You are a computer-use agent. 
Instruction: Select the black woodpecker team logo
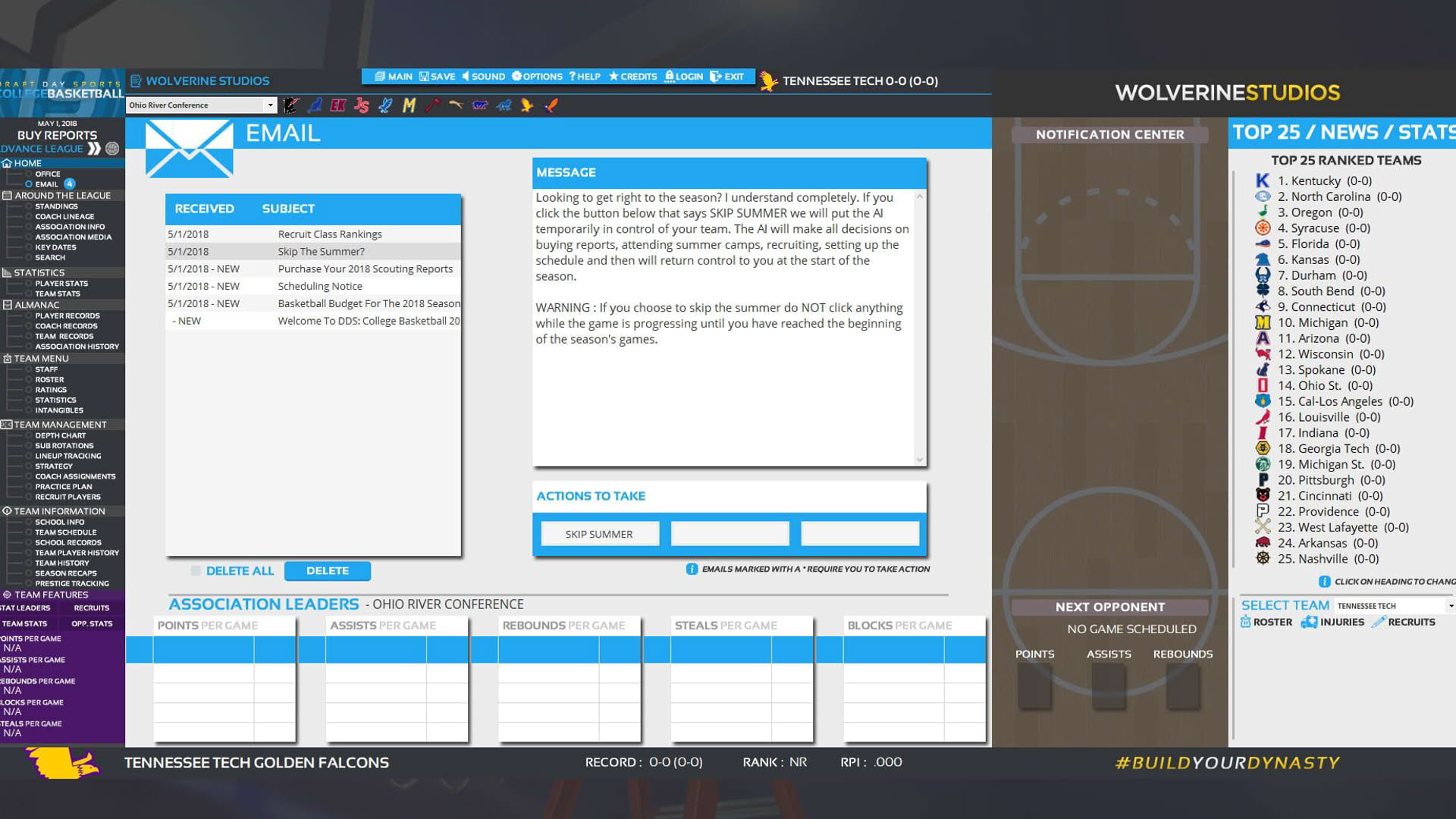click(x=291, y=105)
